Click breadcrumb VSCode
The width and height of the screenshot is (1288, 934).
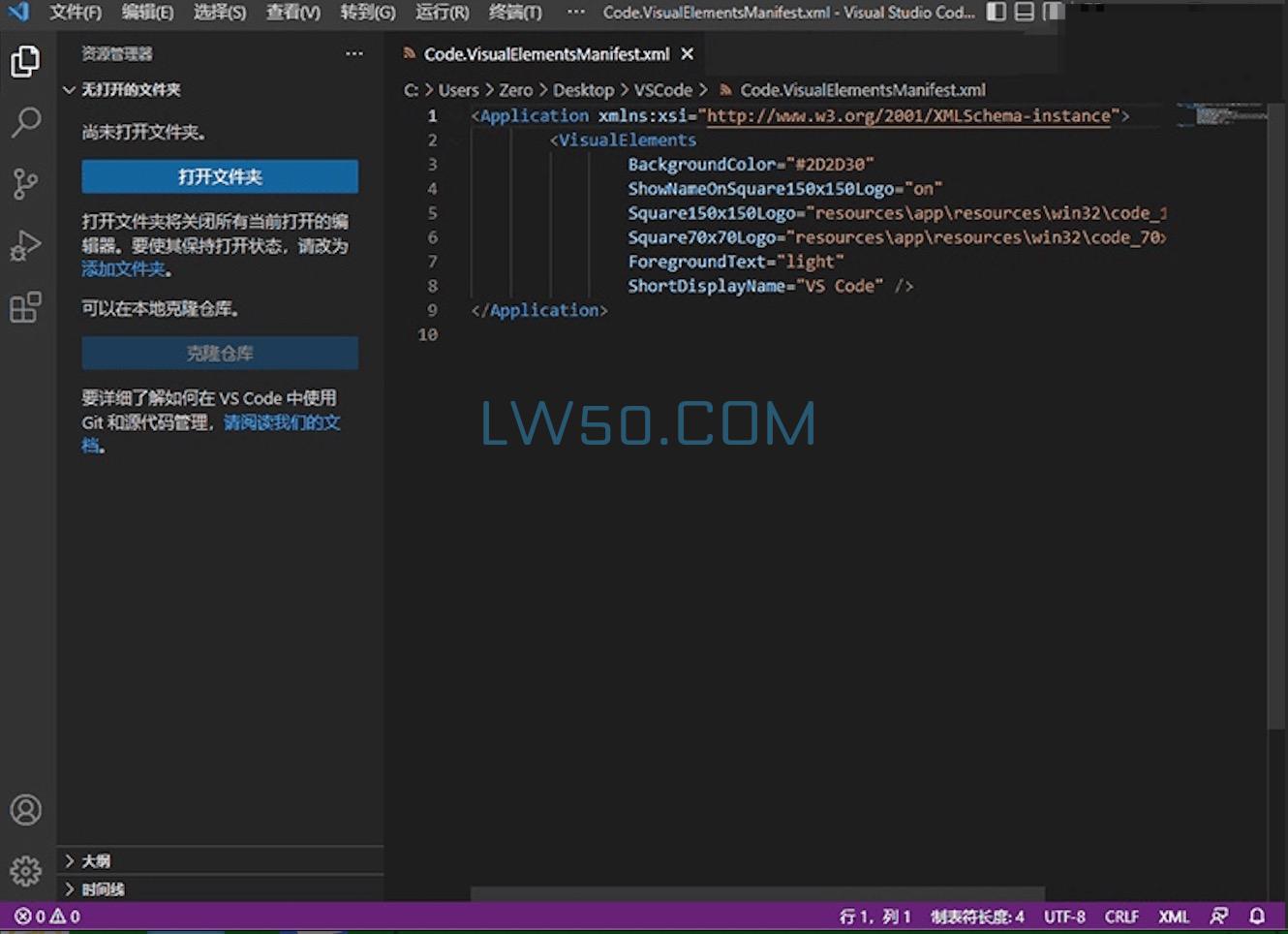point(662,90)
